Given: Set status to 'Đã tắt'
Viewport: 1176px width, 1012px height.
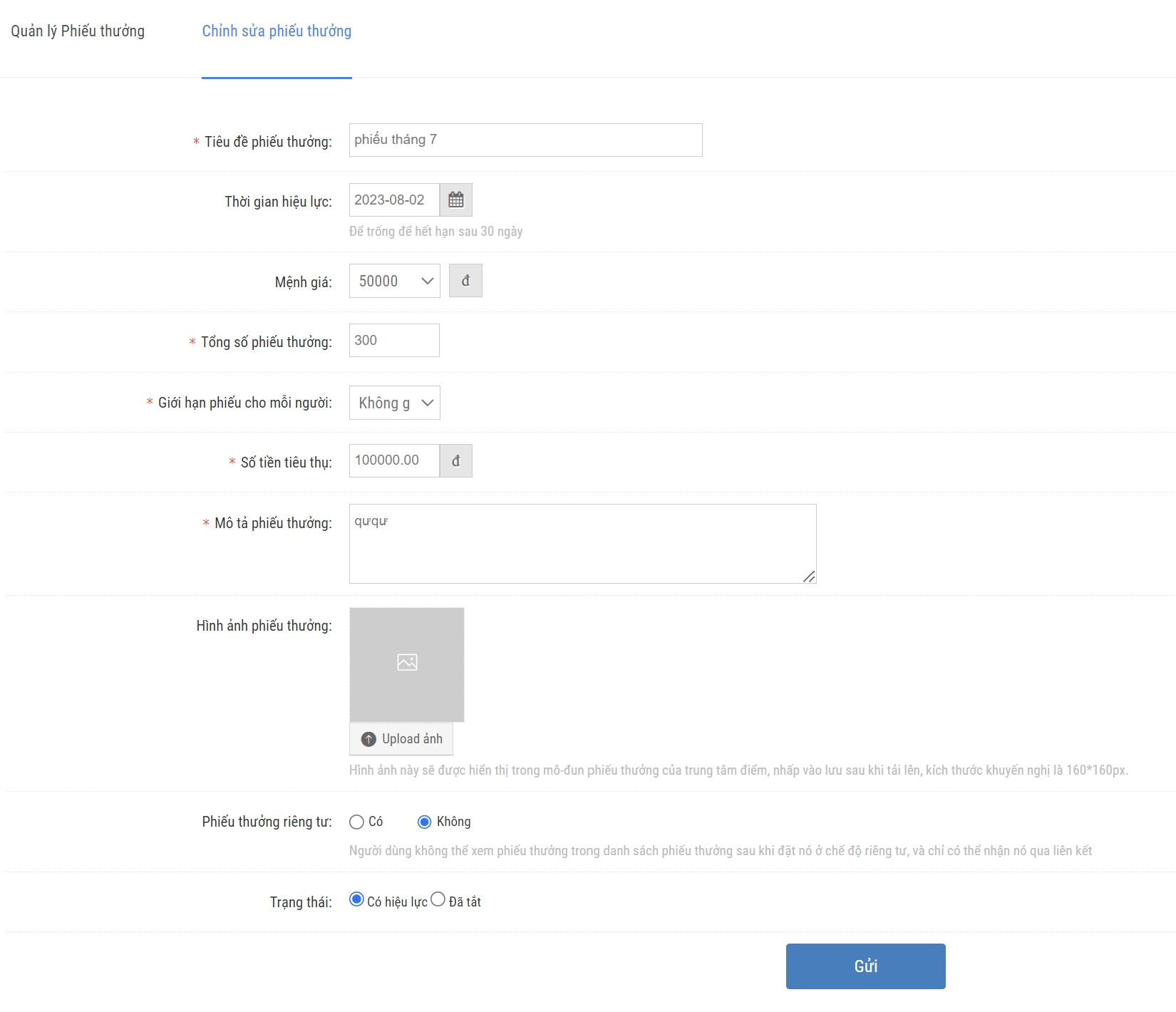Looking at the screenshot, I should (438, 900).
